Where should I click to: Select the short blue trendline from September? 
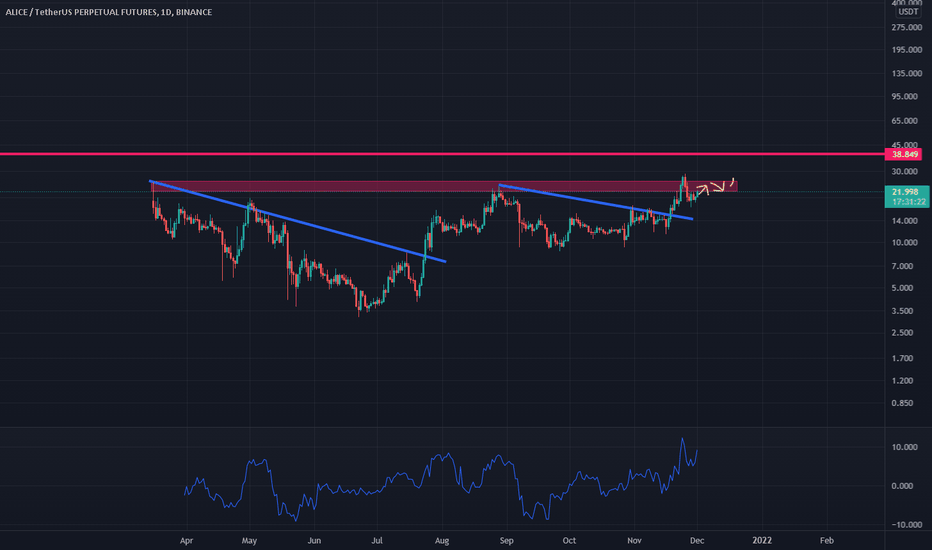(596, 202)
